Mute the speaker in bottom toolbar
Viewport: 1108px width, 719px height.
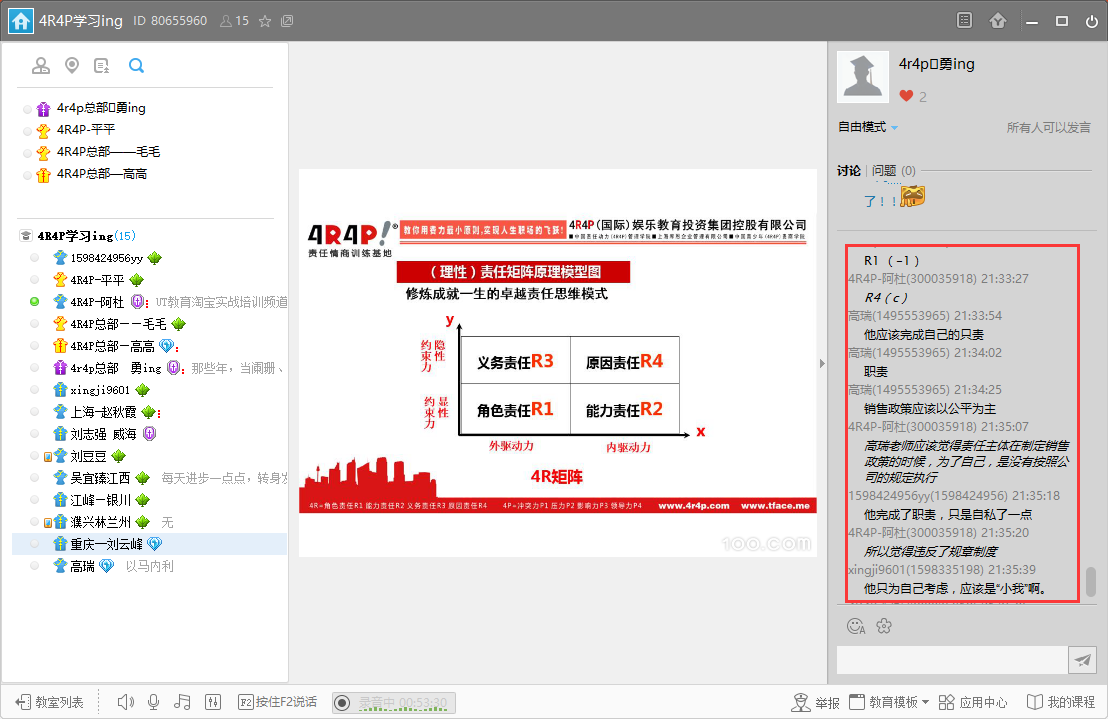pos(125,702)
